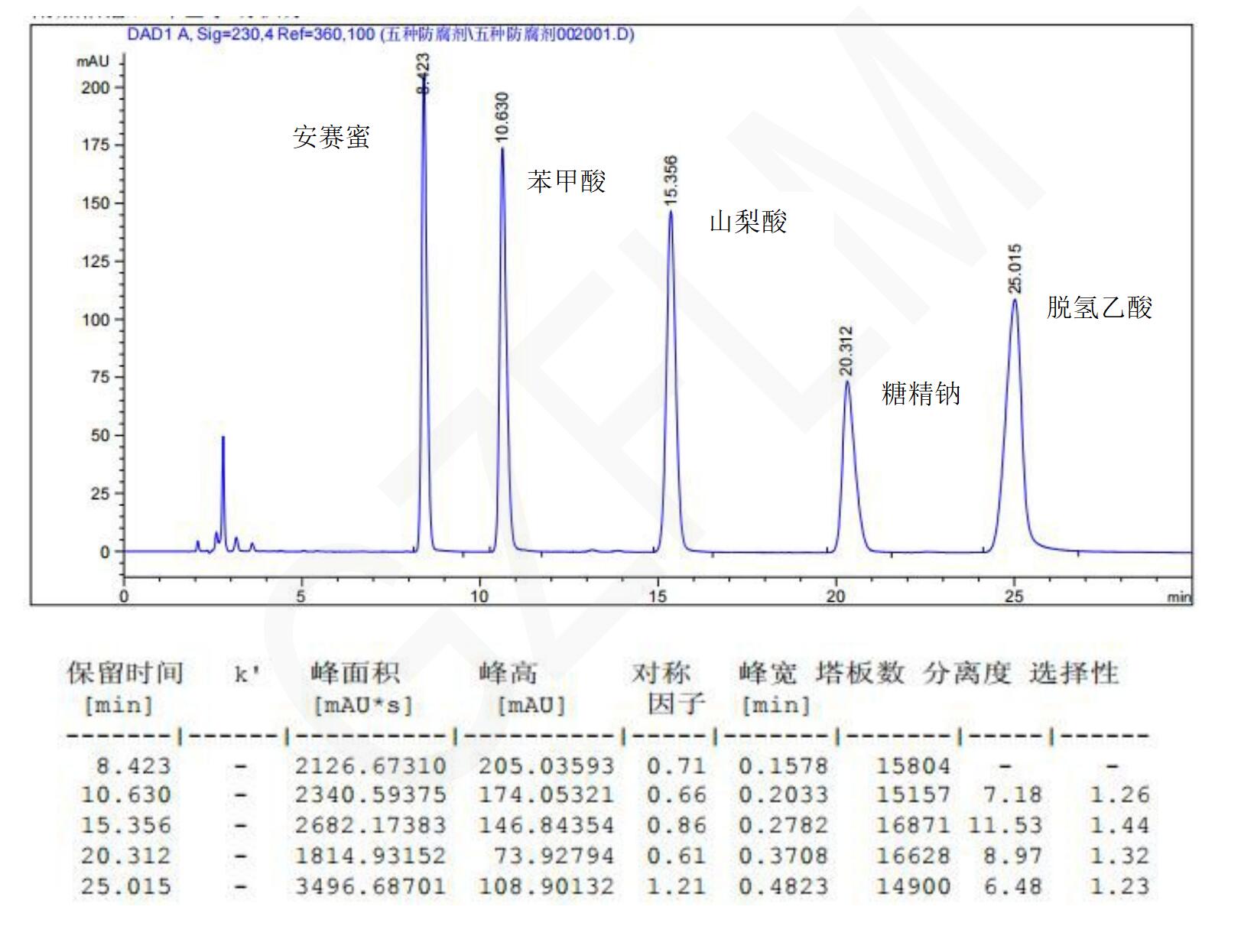Image resolution: width=1241 pixels, height=952 pixels.
Task: Click the 苯甲酸 peak label
Action: click(x=566, y=181)
